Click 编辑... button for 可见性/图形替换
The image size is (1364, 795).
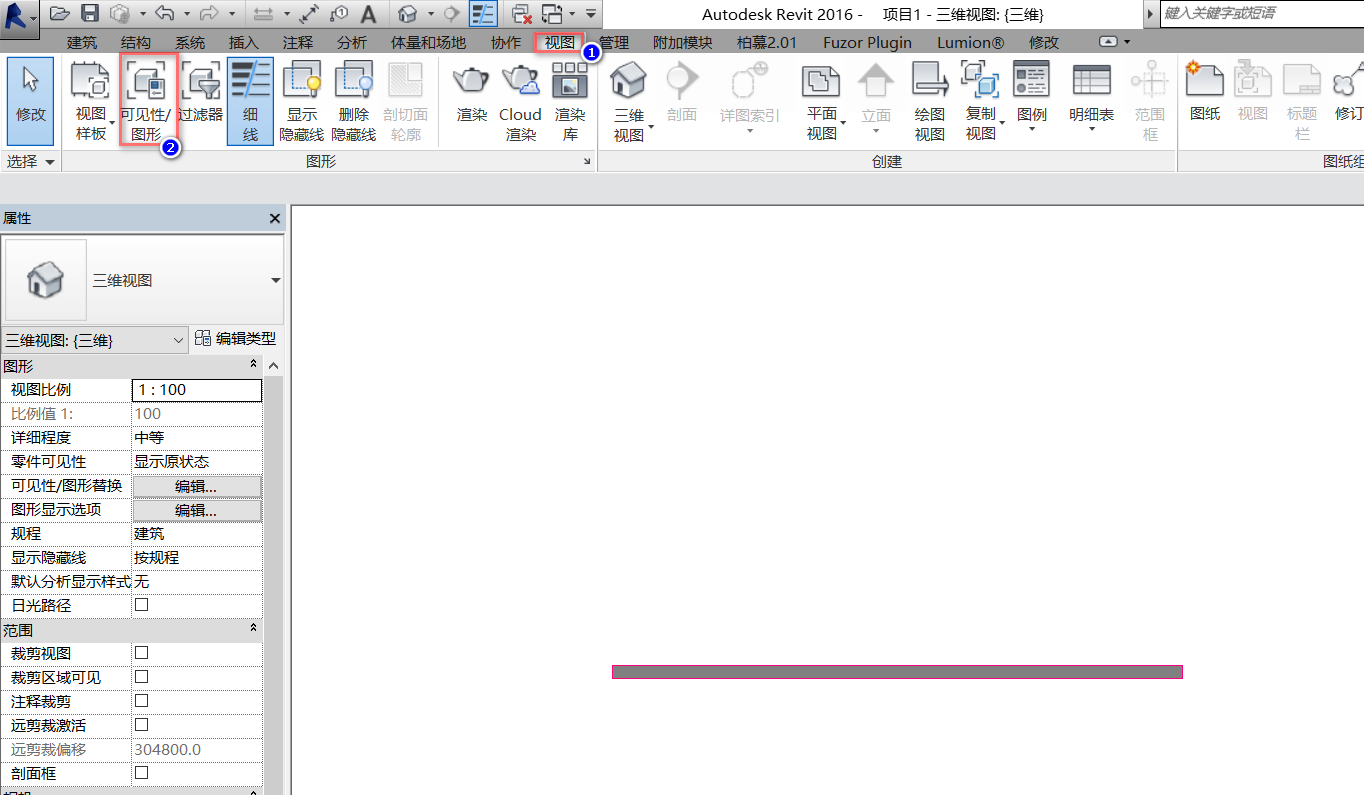pos(196,486)
